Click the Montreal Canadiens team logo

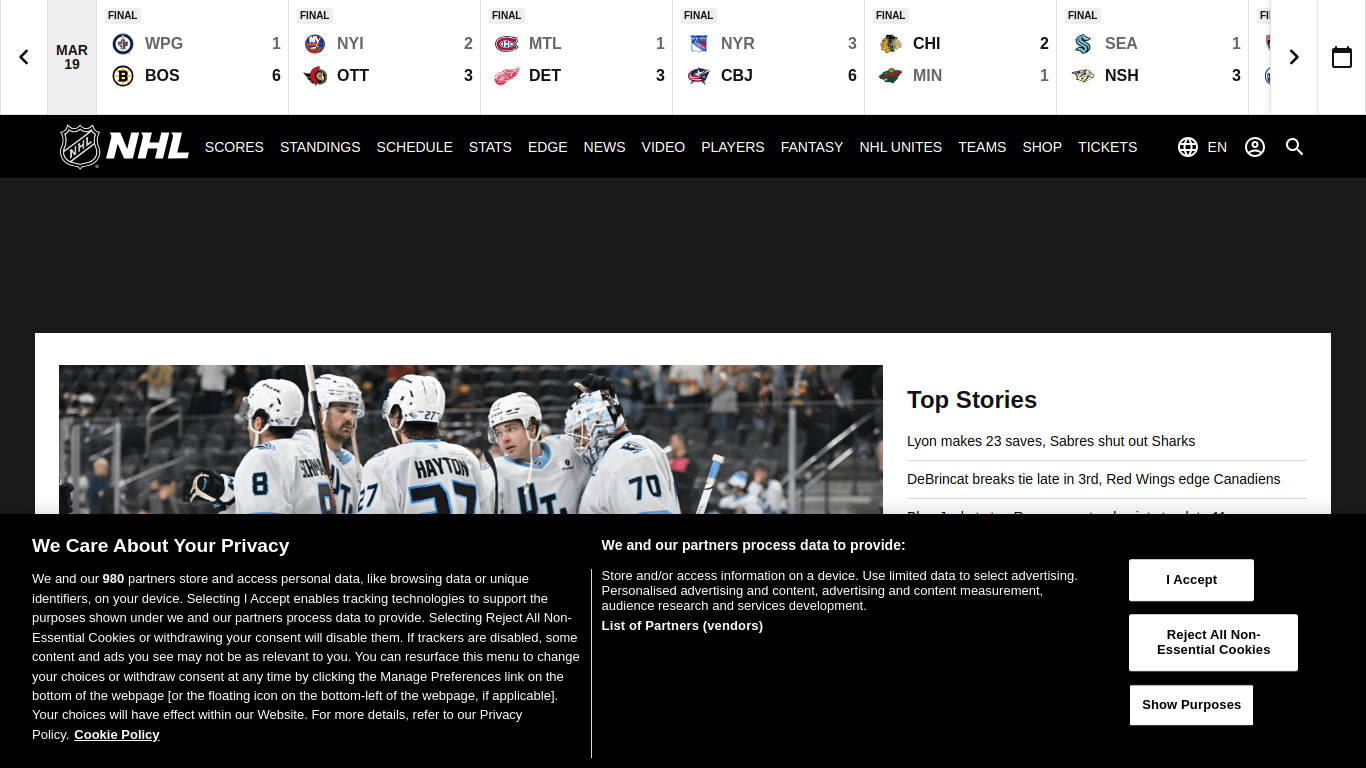(507, 43)
